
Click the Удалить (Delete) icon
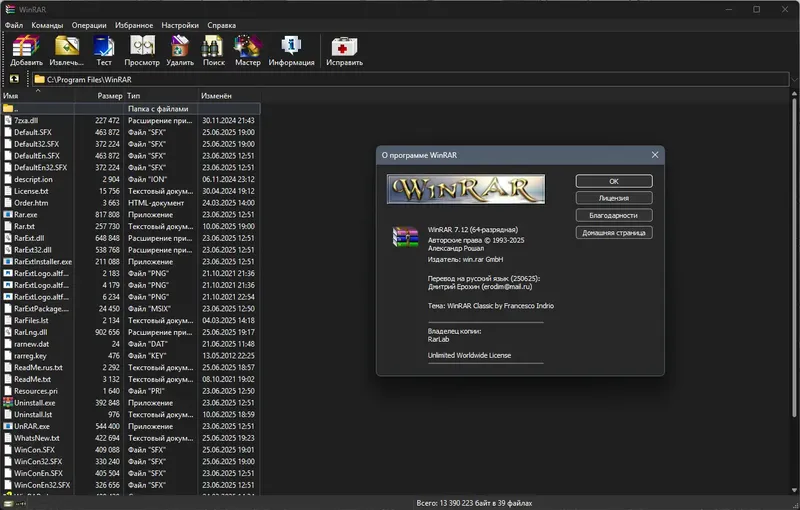click(x=180, y=50)
